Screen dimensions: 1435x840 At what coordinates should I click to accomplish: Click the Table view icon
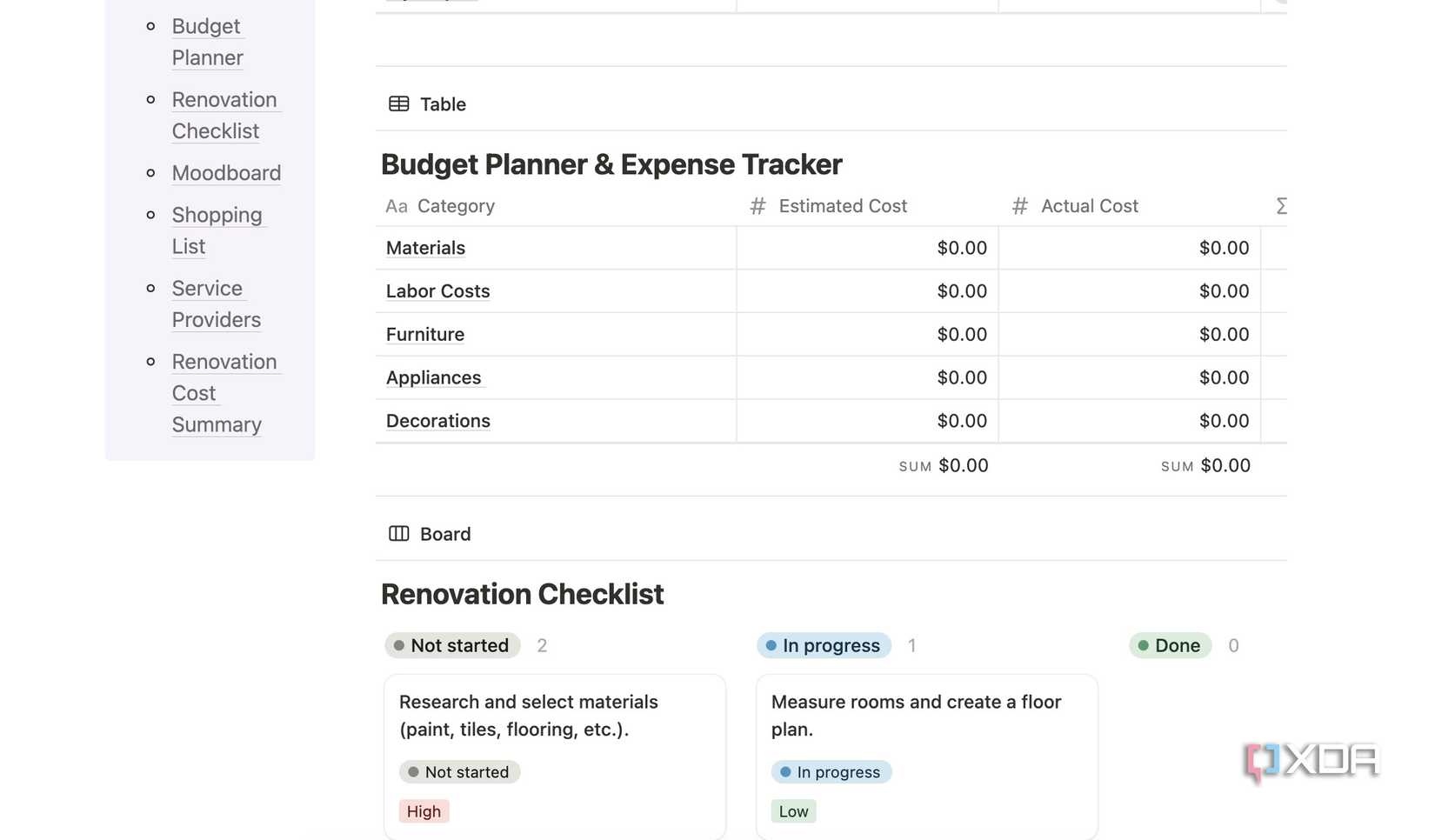click(398, 104)
